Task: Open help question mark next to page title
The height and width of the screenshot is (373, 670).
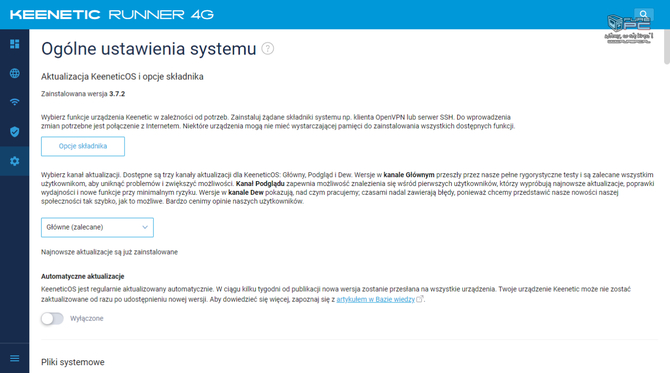Action: (x=267, y=49)
